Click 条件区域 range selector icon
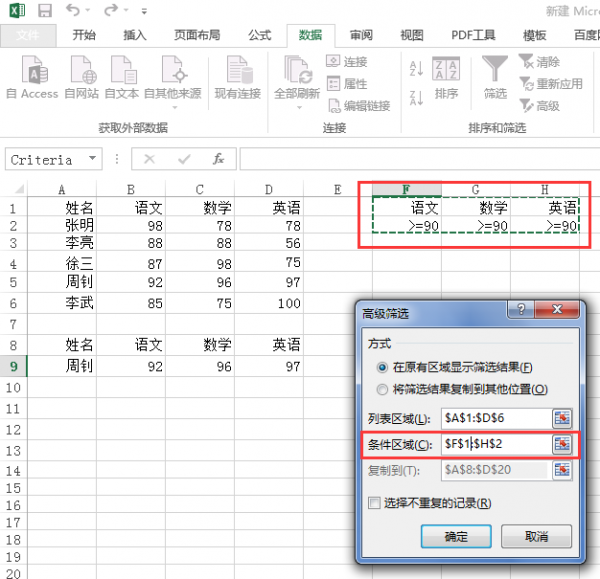The width and height of the screenshot is (600, 579). (x=562, y=444)
